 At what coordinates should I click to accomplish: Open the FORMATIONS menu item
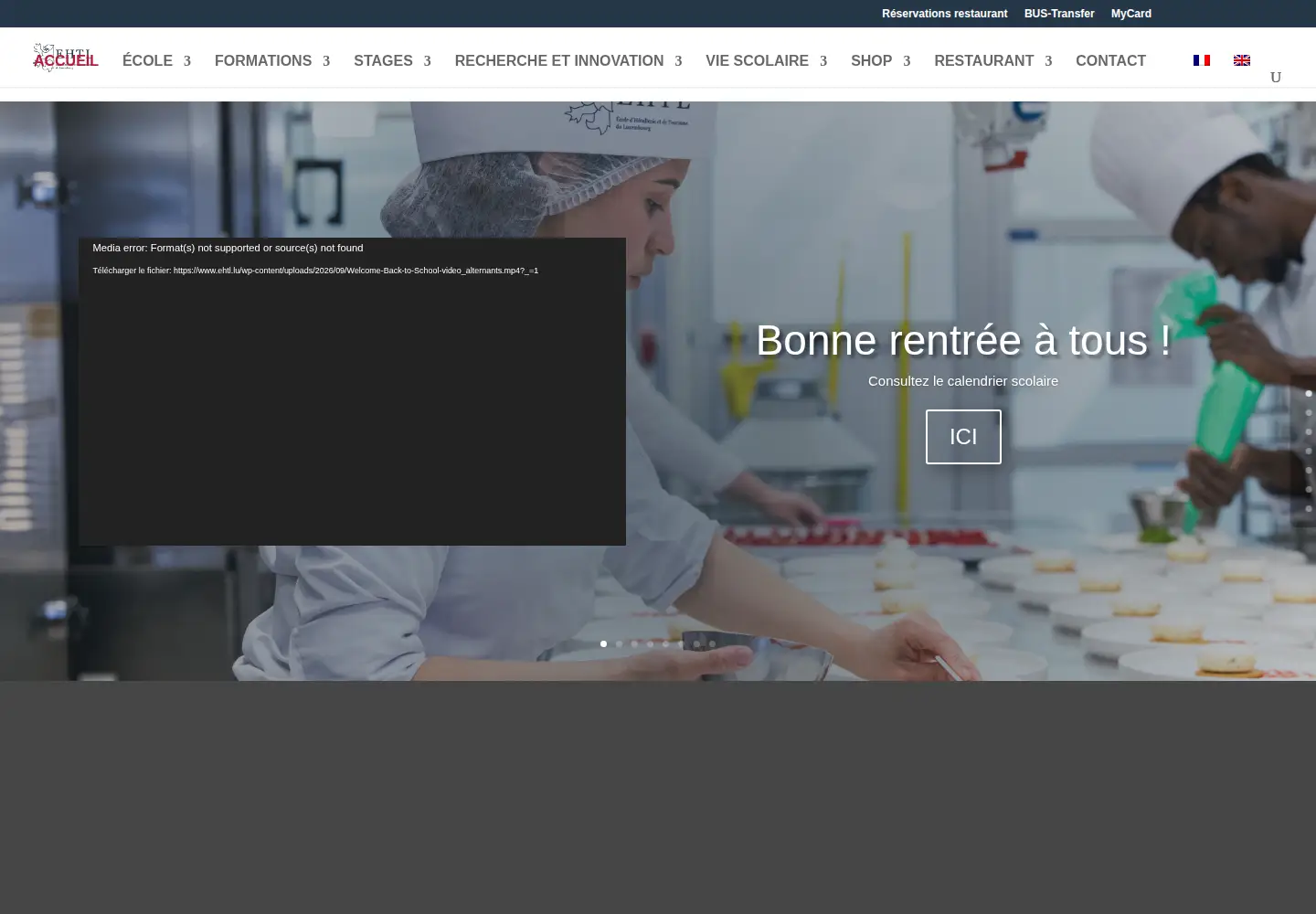(x=263, y=60)
